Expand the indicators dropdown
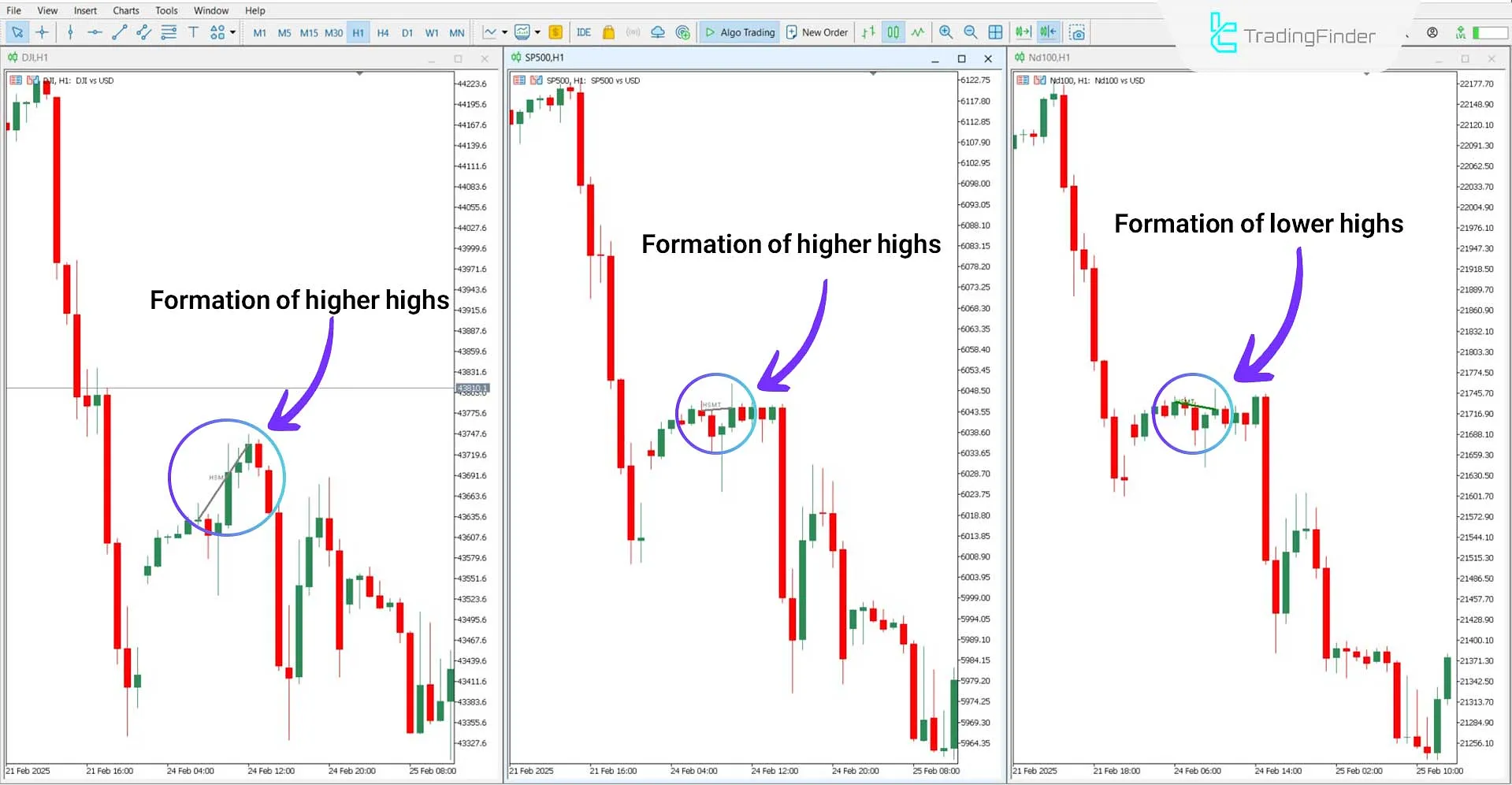Viewport: 1512px width, 785px height. (x=537, y=32)
